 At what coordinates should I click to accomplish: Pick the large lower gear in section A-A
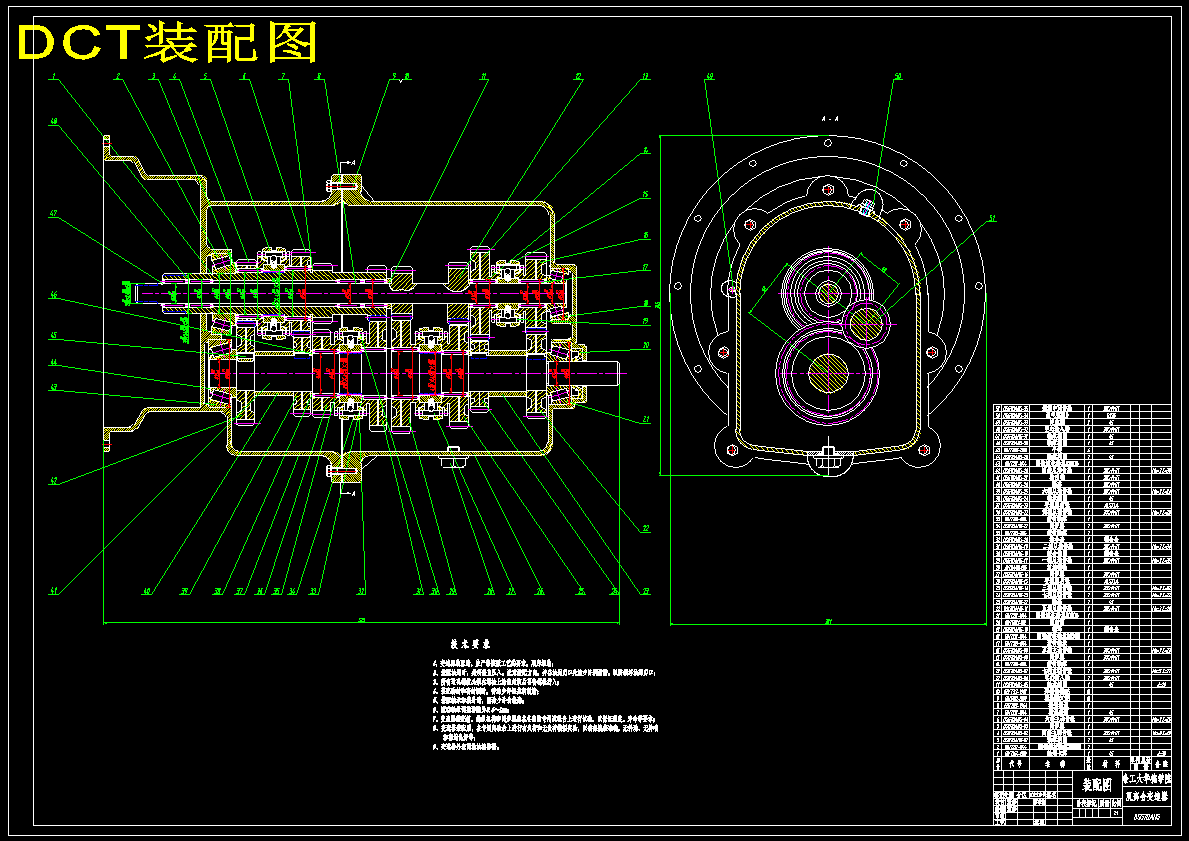pos(828,373)
